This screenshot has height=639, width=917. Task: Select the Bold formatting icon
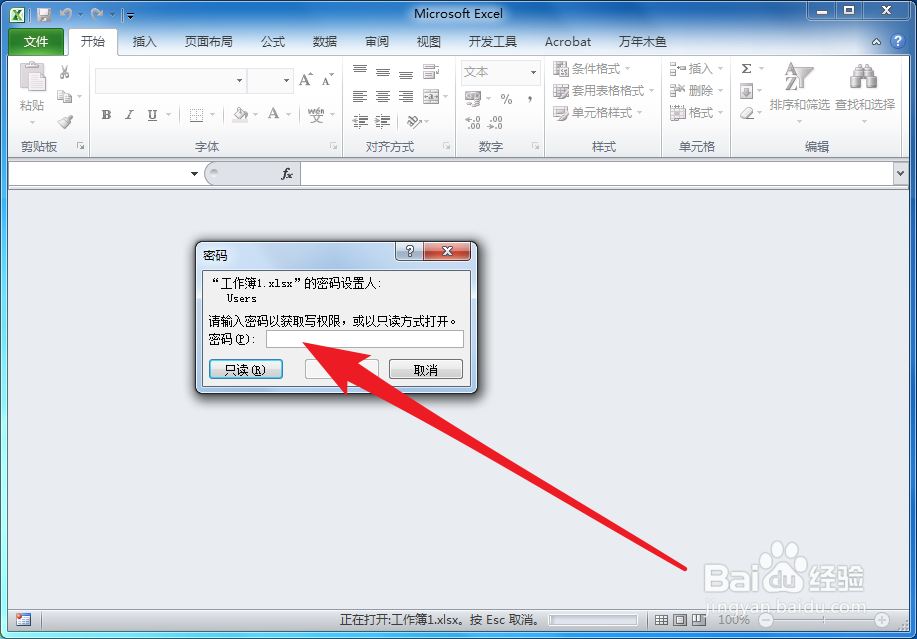click(x=105, y=114)
